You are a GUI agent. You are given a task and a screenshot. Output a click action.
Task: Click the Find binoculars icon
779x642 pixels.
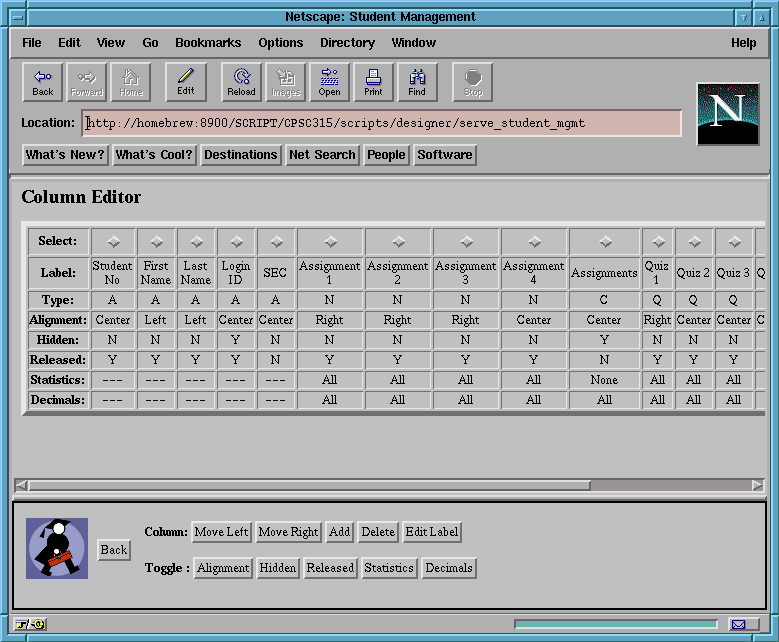(417, 82)
